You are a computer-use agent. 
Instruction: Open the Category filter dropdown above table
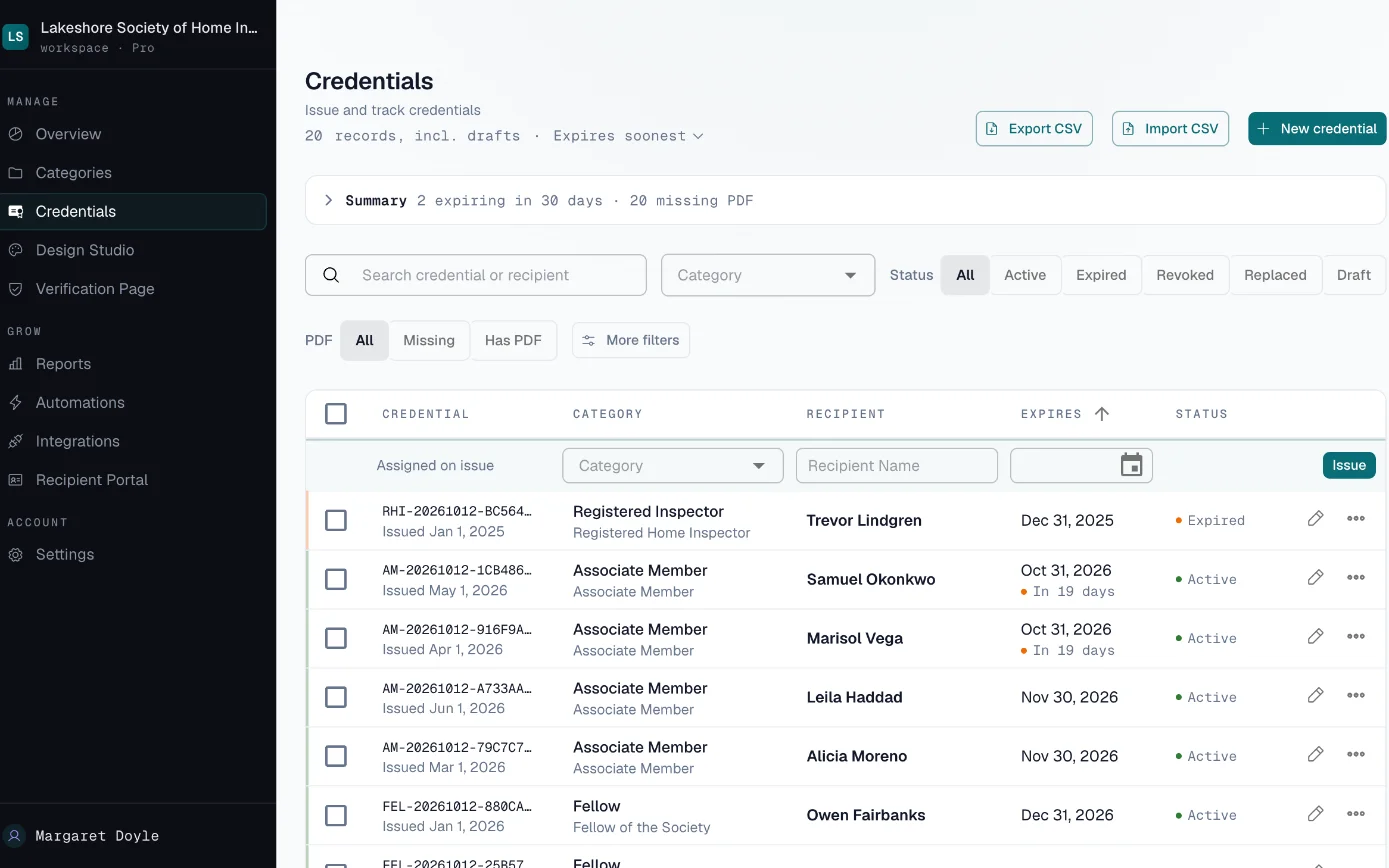click(768, 275)
